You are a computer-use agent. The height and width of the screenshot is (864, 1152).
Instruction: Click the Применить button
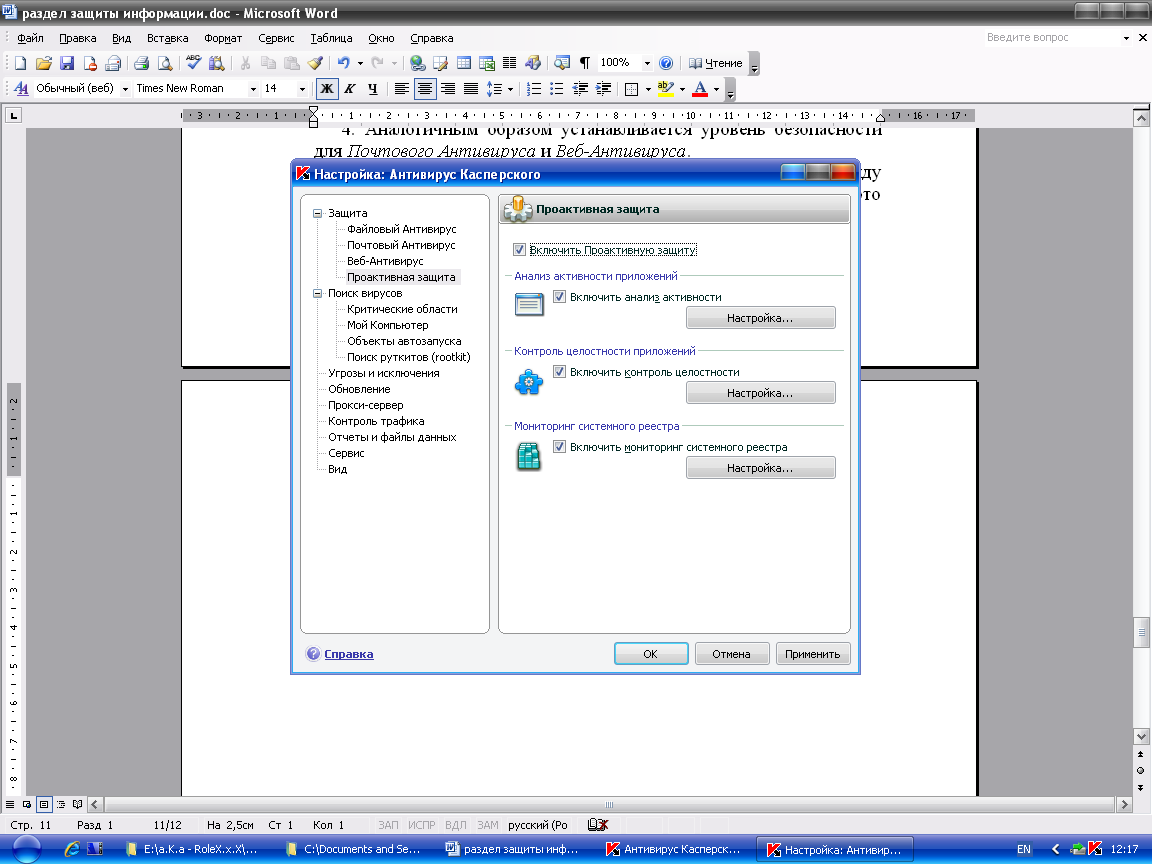813,654
